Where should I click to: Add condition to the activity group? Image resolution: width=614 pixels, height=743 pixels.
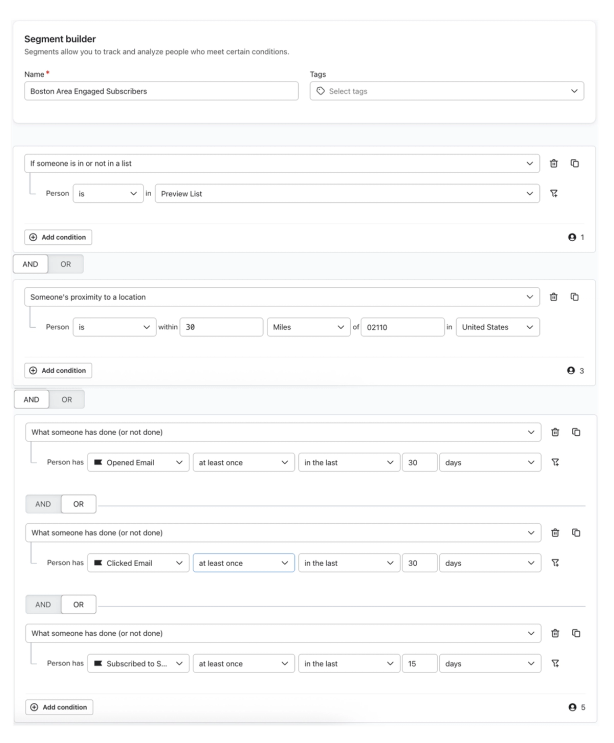click(x=59, y=707)
